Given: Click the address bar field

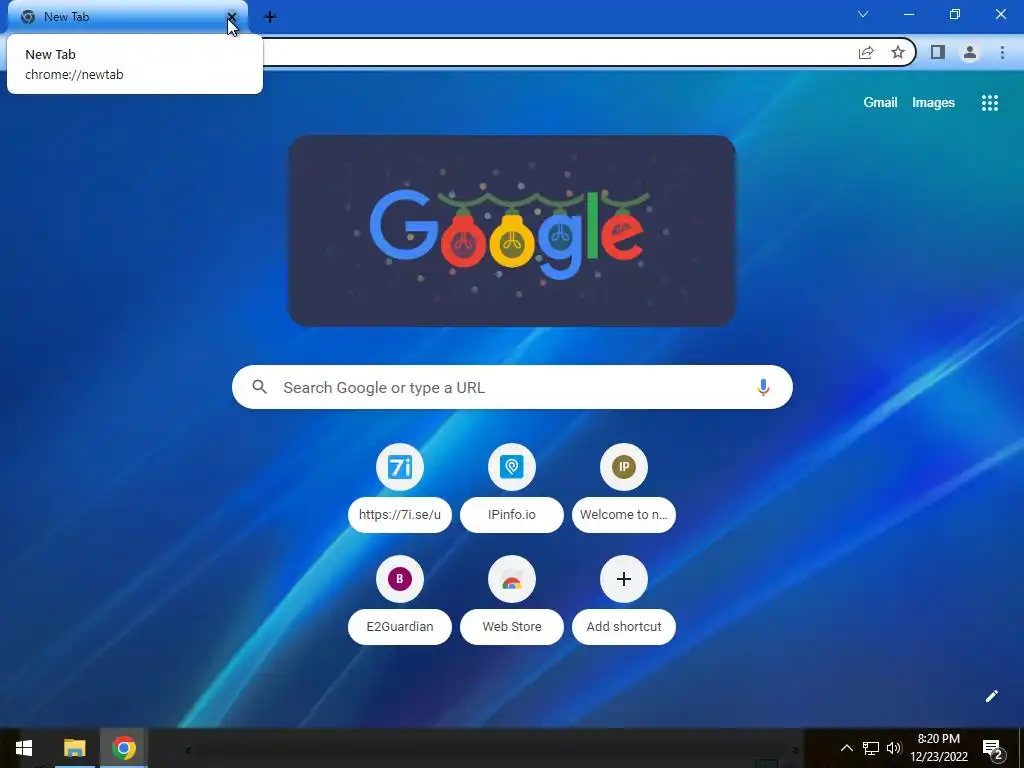Looking at the screenshot, I should tap(558, 52).
